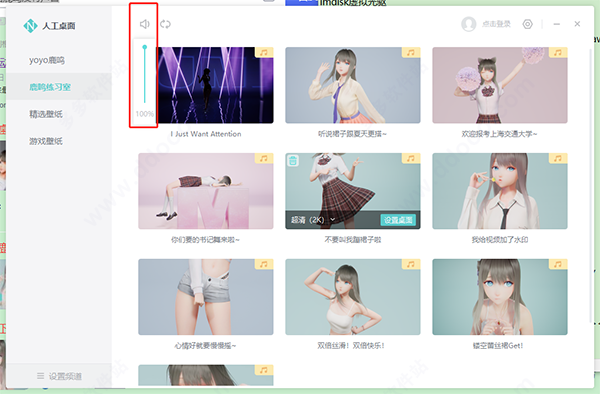Viewport: 600px width, 394px height.
Task: Click the 不要叫我脏裙子啦 title text
Action: [x=353, y=240]
